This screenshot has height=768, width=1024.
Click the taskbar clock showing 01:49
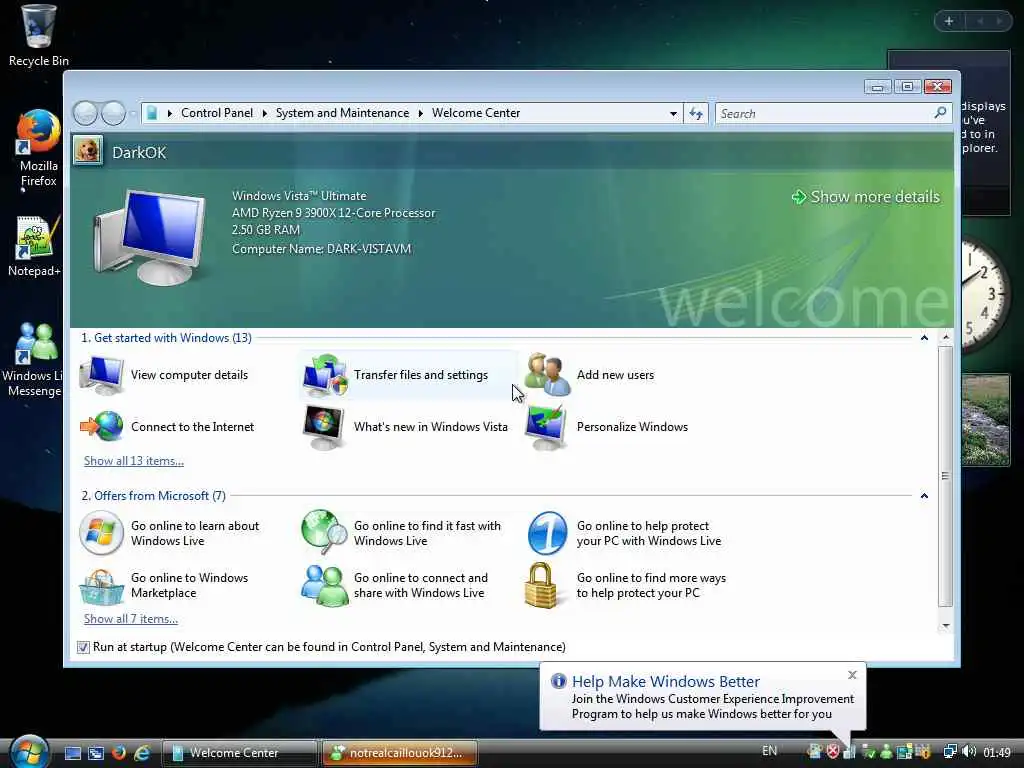tap(997, 752)
